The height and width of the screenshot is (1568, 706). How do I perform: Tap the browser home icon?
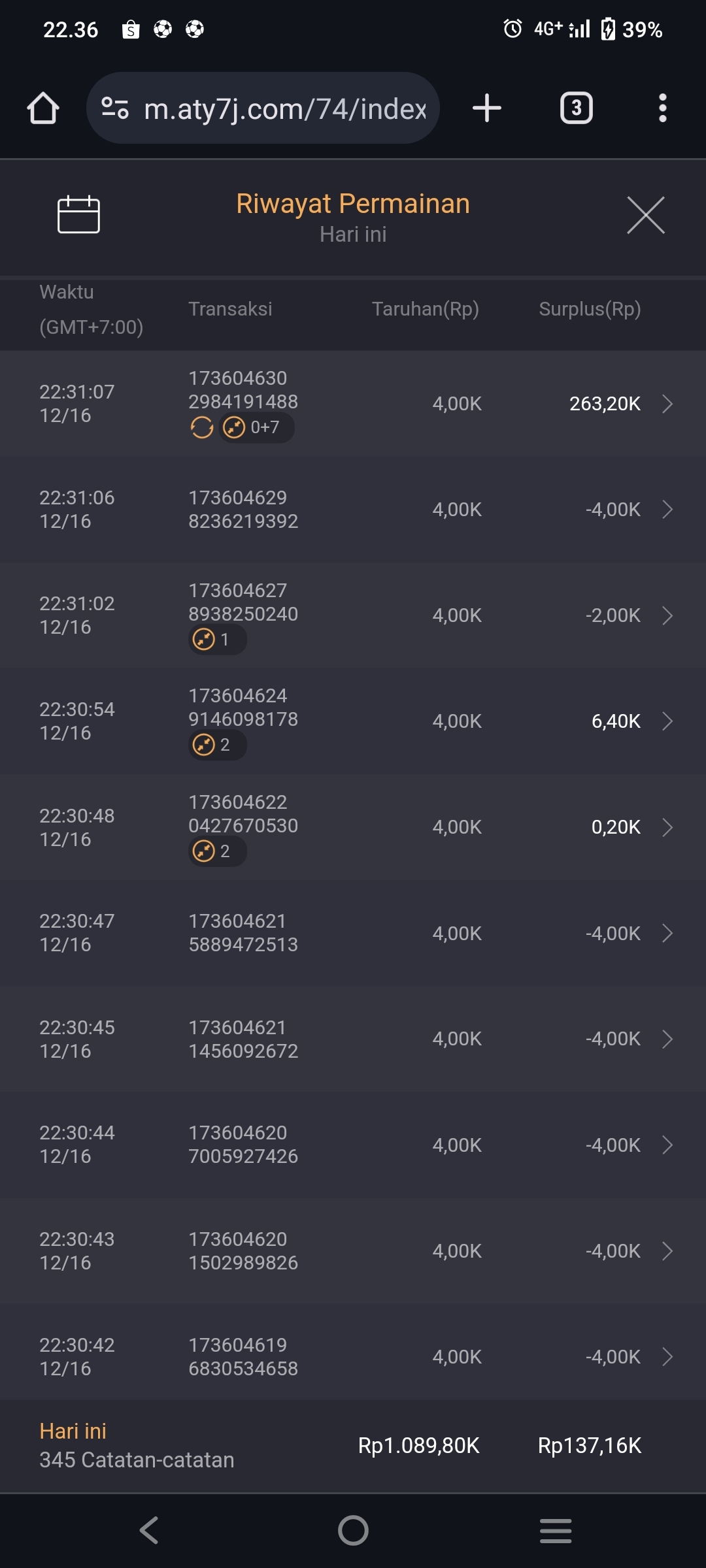click(x=43, y=108)
